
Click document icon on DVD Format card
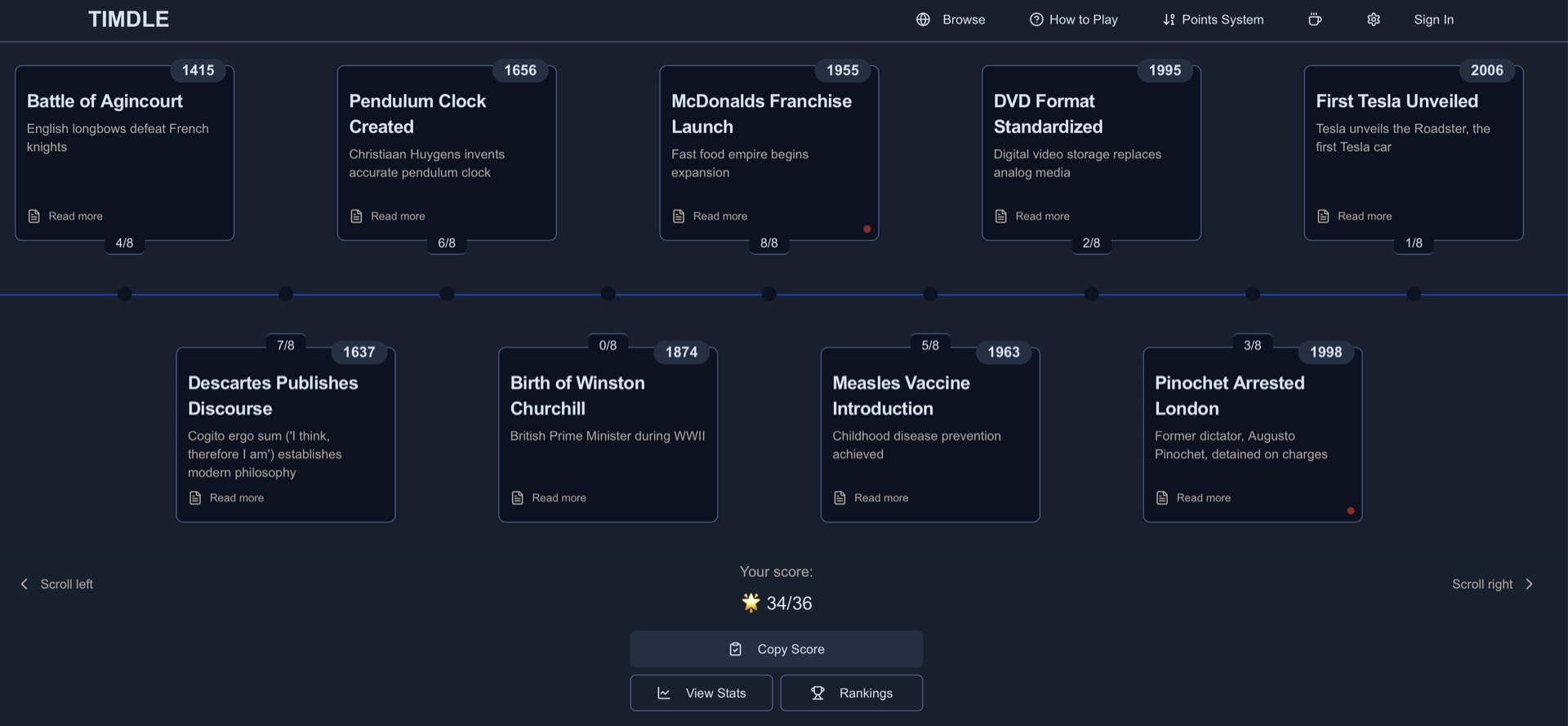click(1001, 216)
